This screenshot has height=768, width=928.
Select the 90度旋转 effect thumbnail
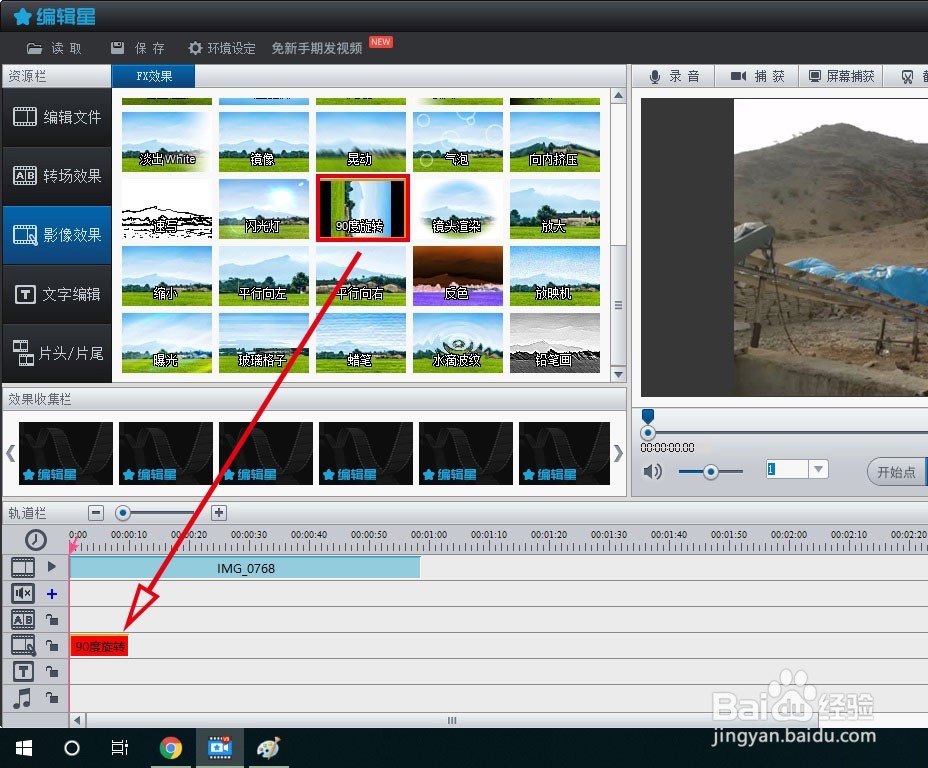tap(362, 208)
